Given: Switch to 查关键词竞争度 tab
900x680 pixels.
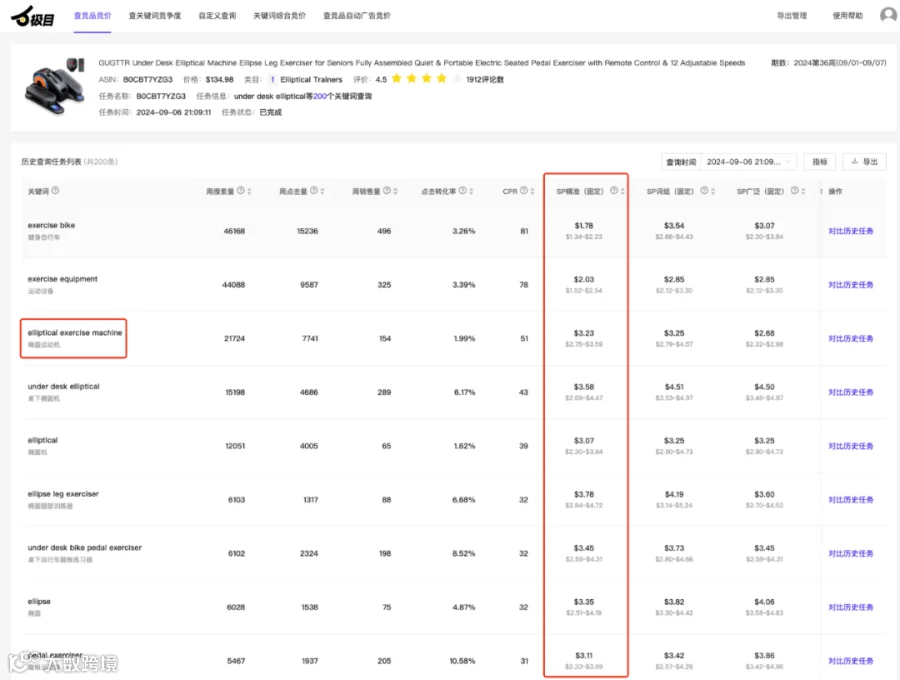Looking at the screenshot, I should (x=154, y=15).
